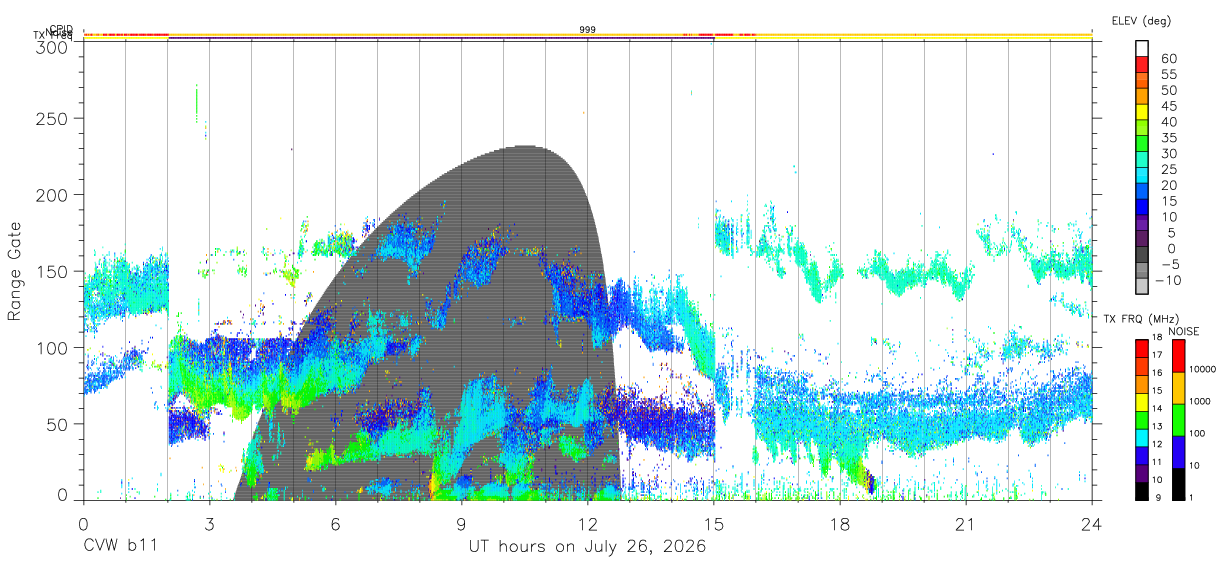Screen dimensions: 1228x567
Task: Click the "UT hours on July 26, 2026" label
Action: [588, 547]
